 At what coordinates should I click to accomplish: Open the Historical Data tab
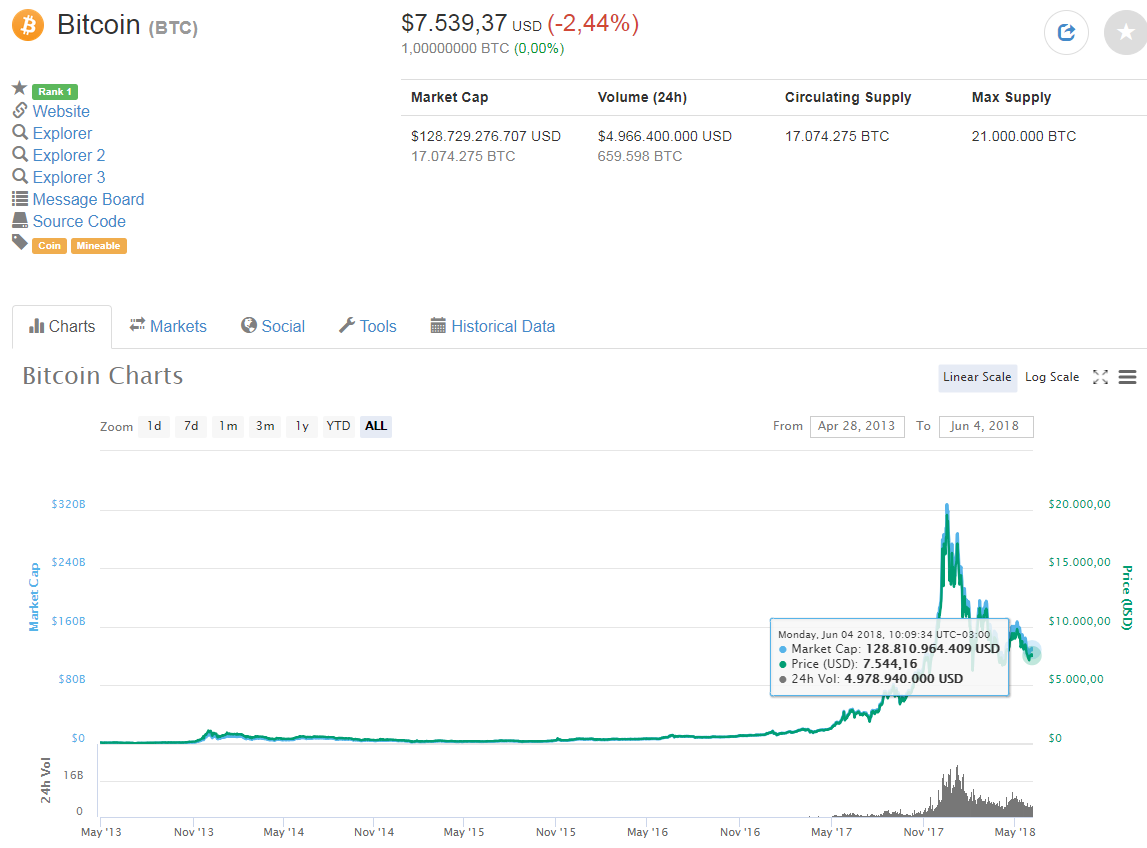point(493,326)
